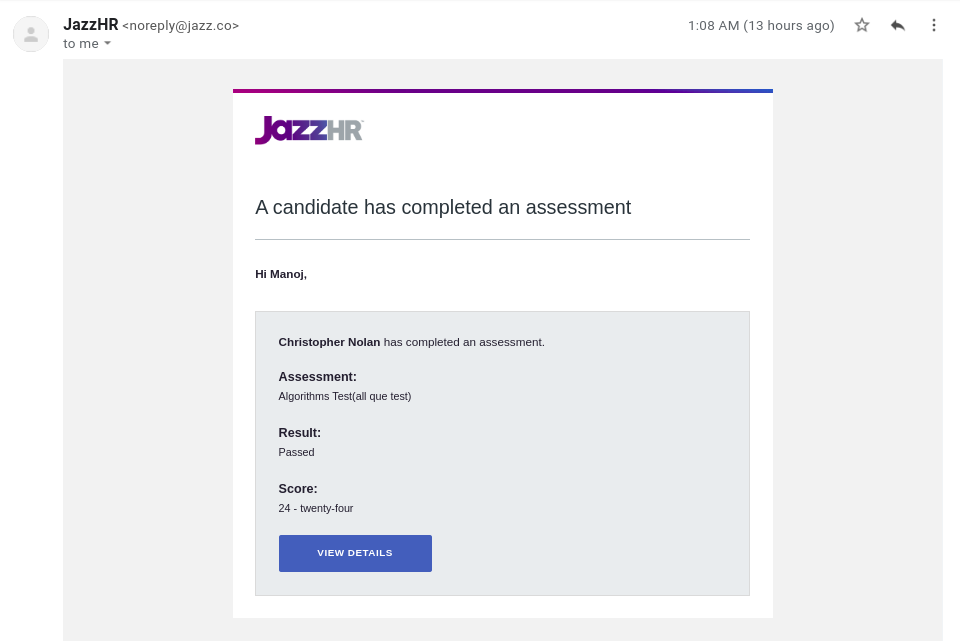960x641 pixels.
Task: Click the VIEW DETAILS button
Action: 355,553
